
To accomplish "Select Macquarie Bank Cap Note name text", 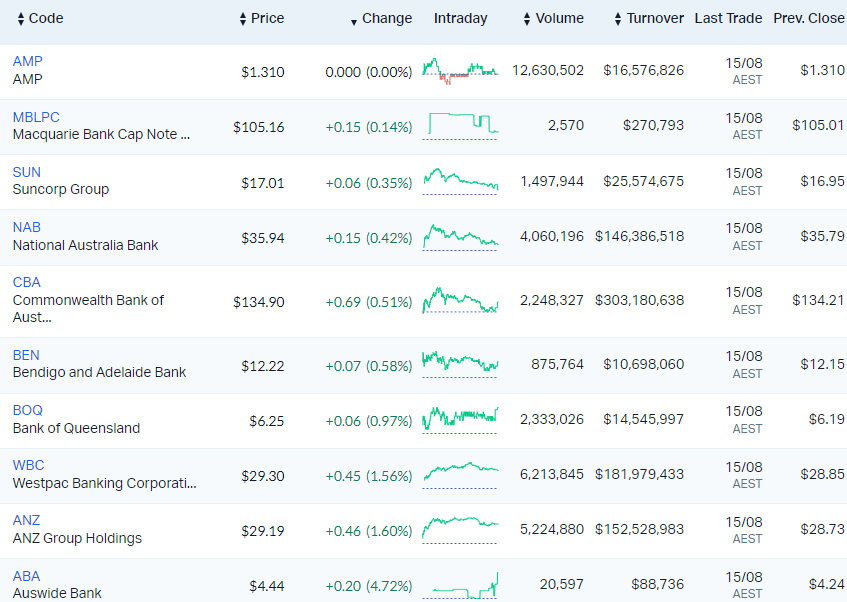I will (101, 134).
